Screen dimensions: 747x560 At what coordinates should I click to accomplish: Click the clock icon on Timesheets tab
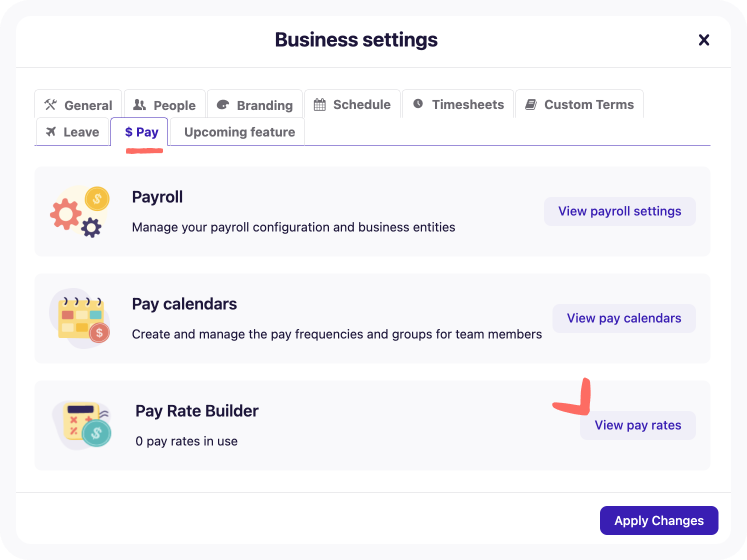tap(418, 104)
